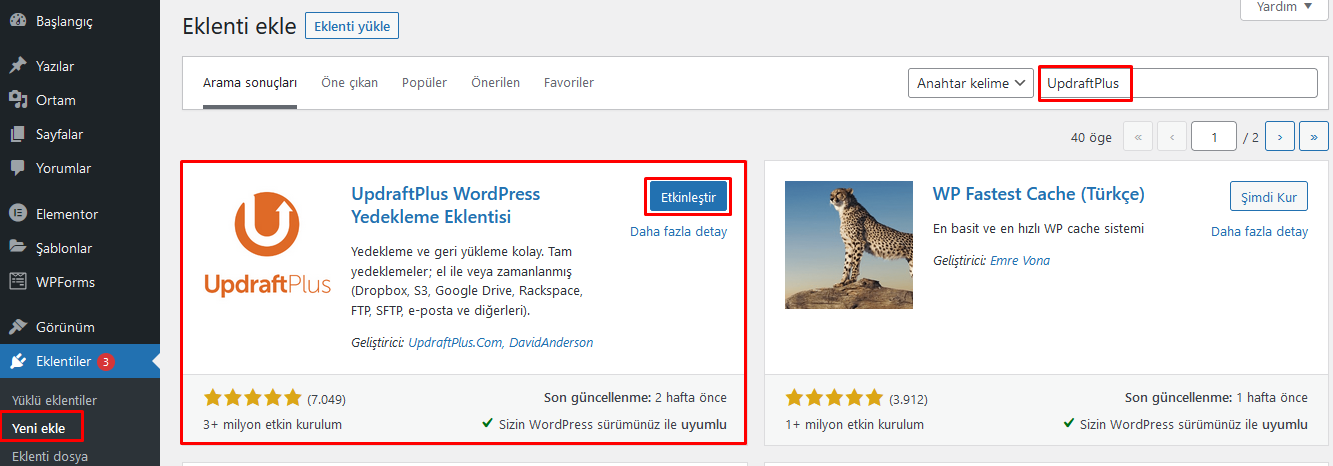Select Yeni ekle submenu item
Image resolution: width=1333 pixels, height=466 pixels.
pos(39,428)
